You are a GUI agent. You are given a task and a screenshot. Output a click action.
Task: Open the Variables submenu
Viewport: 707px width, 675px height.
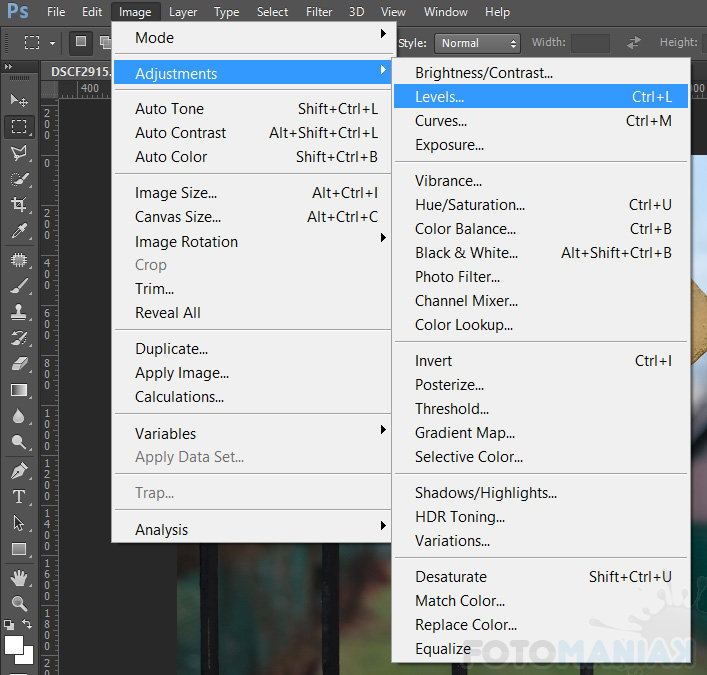pos(254,433)
